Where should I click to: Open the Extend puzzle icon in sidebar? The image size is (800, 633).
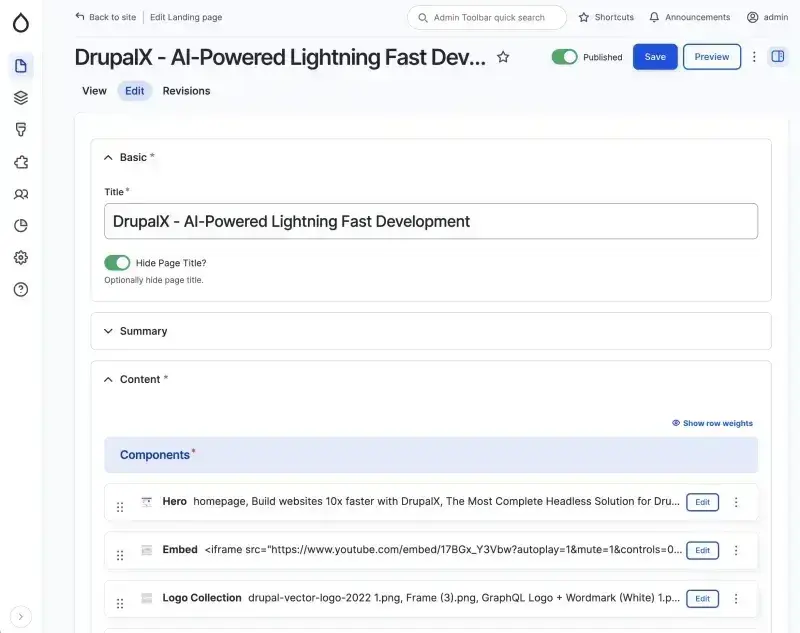click(21, 162)
